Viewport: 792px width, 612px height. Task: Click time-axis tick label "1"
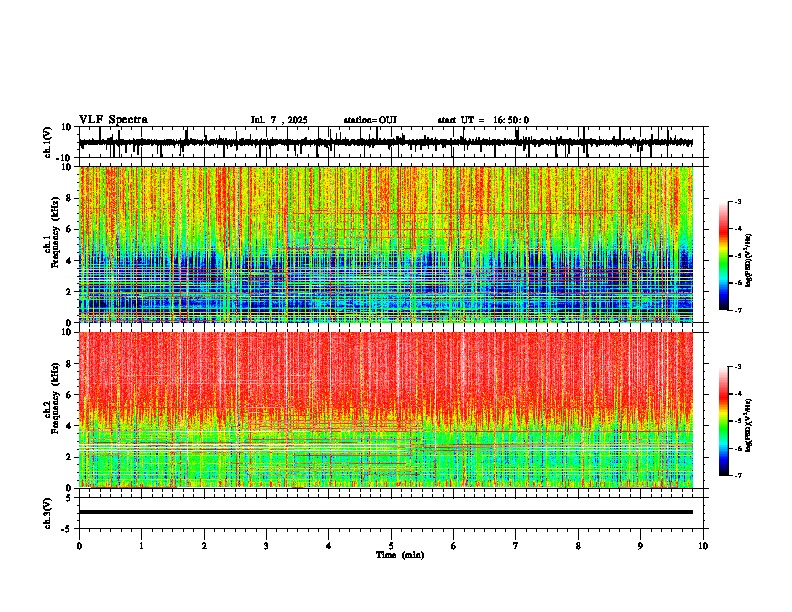coord(141,546)
